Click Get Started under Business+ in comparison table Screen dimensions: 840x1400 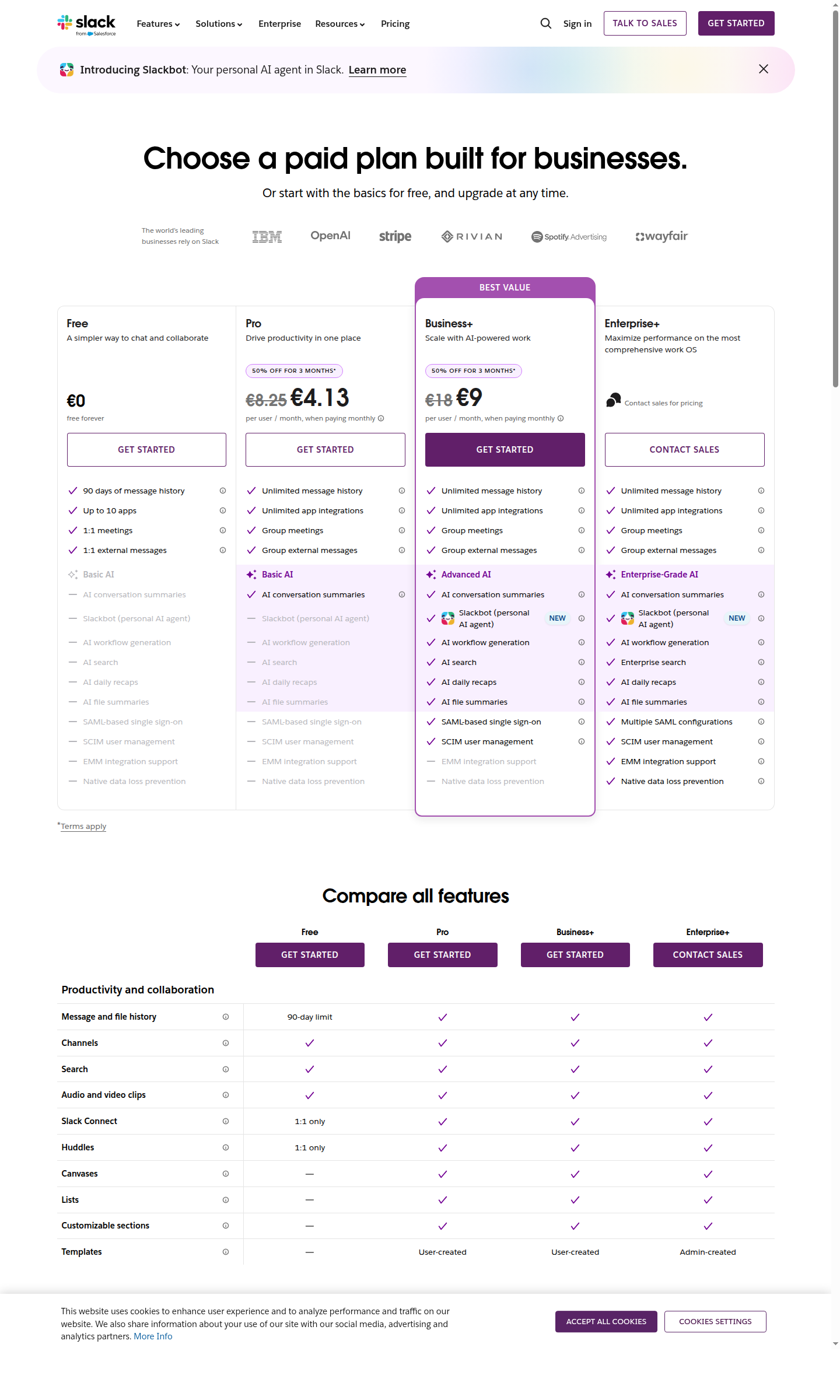pyautogui.click(x=575, y=955)
